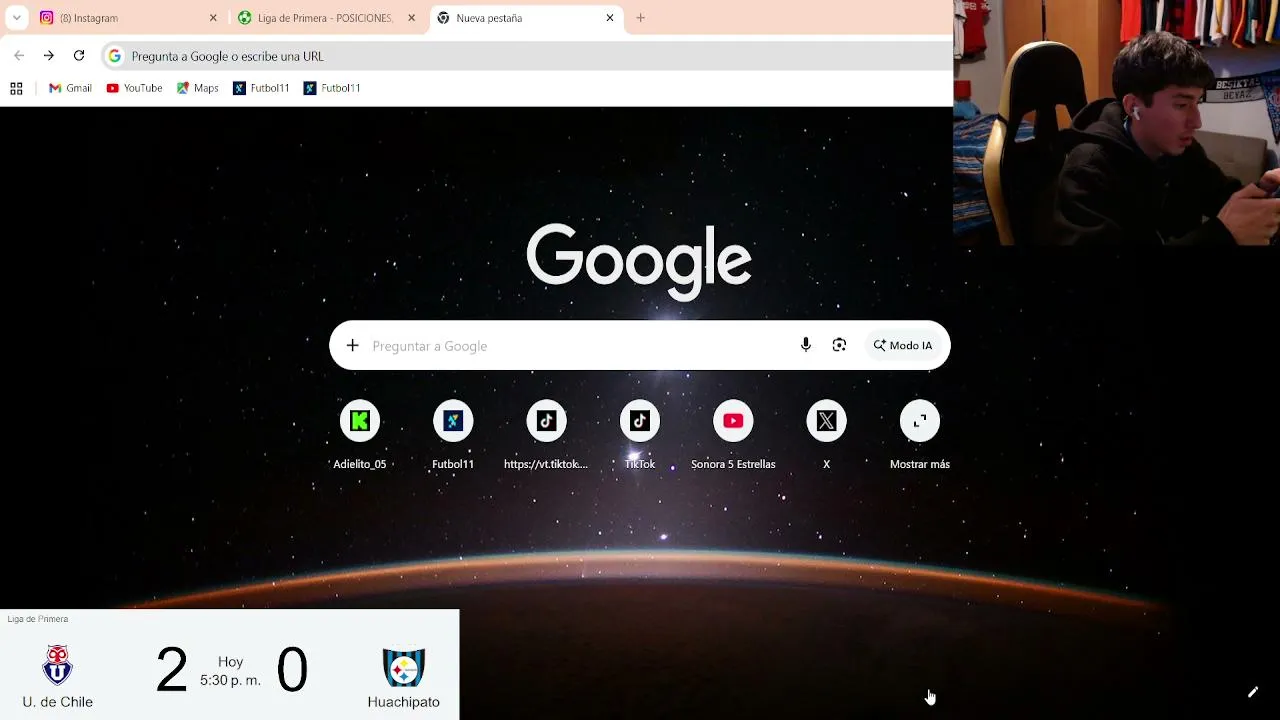Open the vt.tiktok shortcut tile
The height and width of the screenshot is (720, 1280).
pos(546,435)
